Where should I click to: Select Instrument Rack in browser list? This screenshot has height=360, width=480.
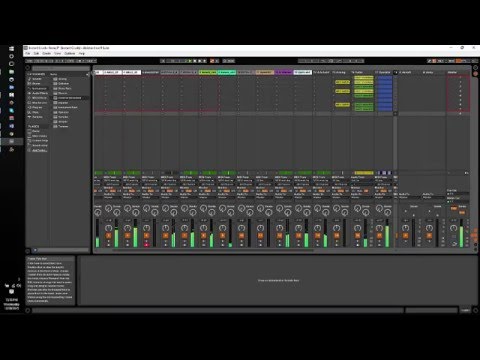click(x=68, y=107)
